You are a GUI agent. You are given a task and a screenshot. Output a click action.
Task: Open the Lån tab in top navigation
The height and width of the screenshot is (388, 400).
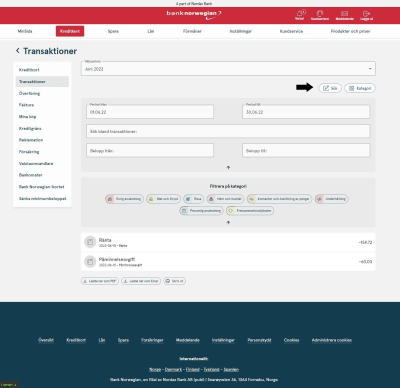pos(151,31)
